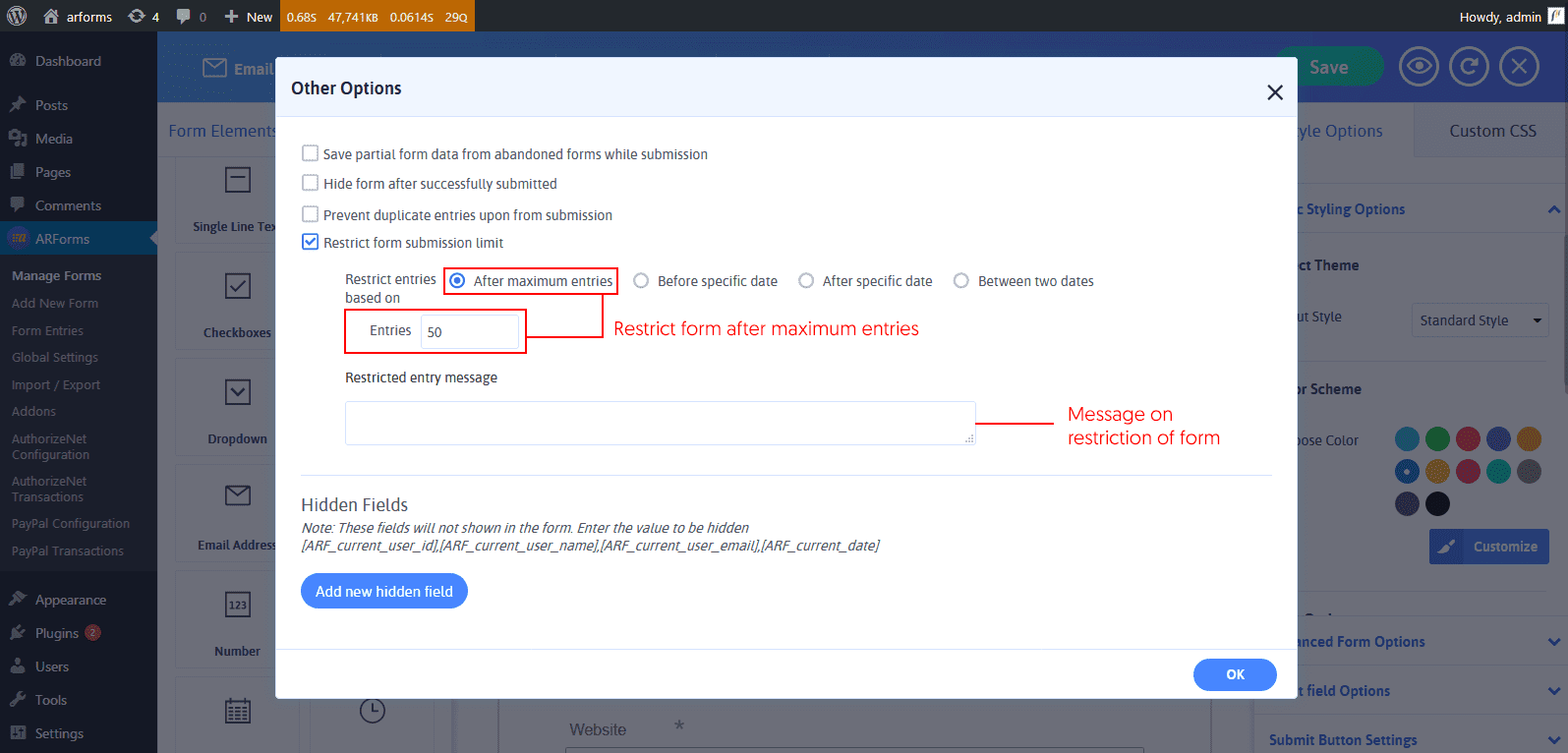Click the preview eye icon
This screenshot has height=753, width=1568.
pos(1419,67)
